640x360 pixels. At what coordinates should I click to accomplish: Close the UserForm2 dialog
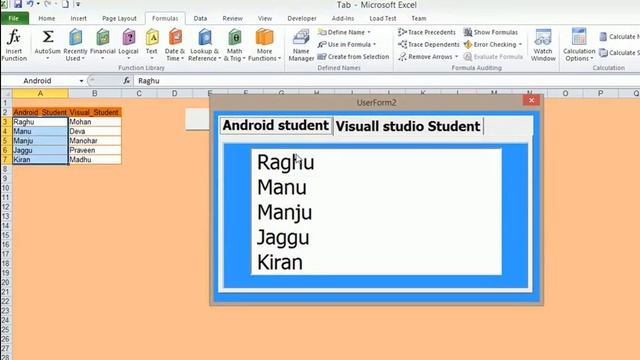click(531, 100)
